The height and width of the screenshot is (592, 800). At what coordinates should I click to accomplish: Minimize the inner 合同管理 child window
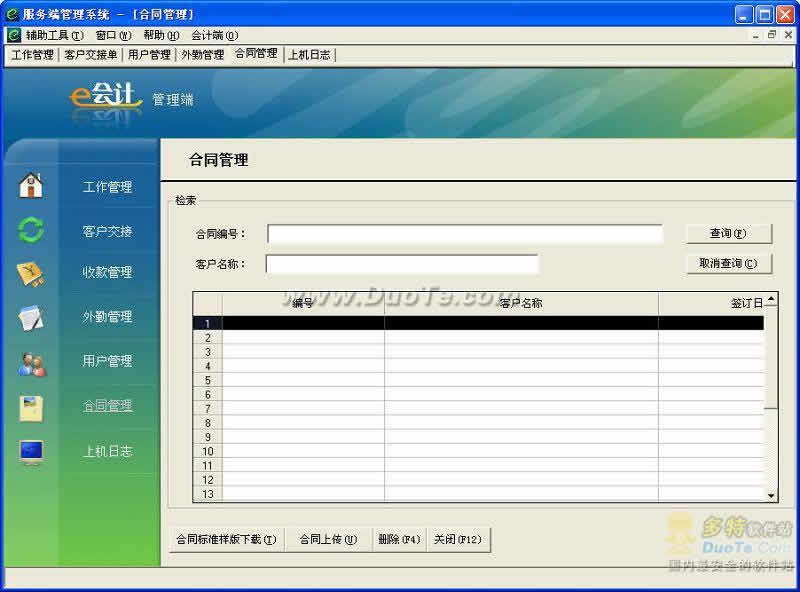click(x=756, y=35)
